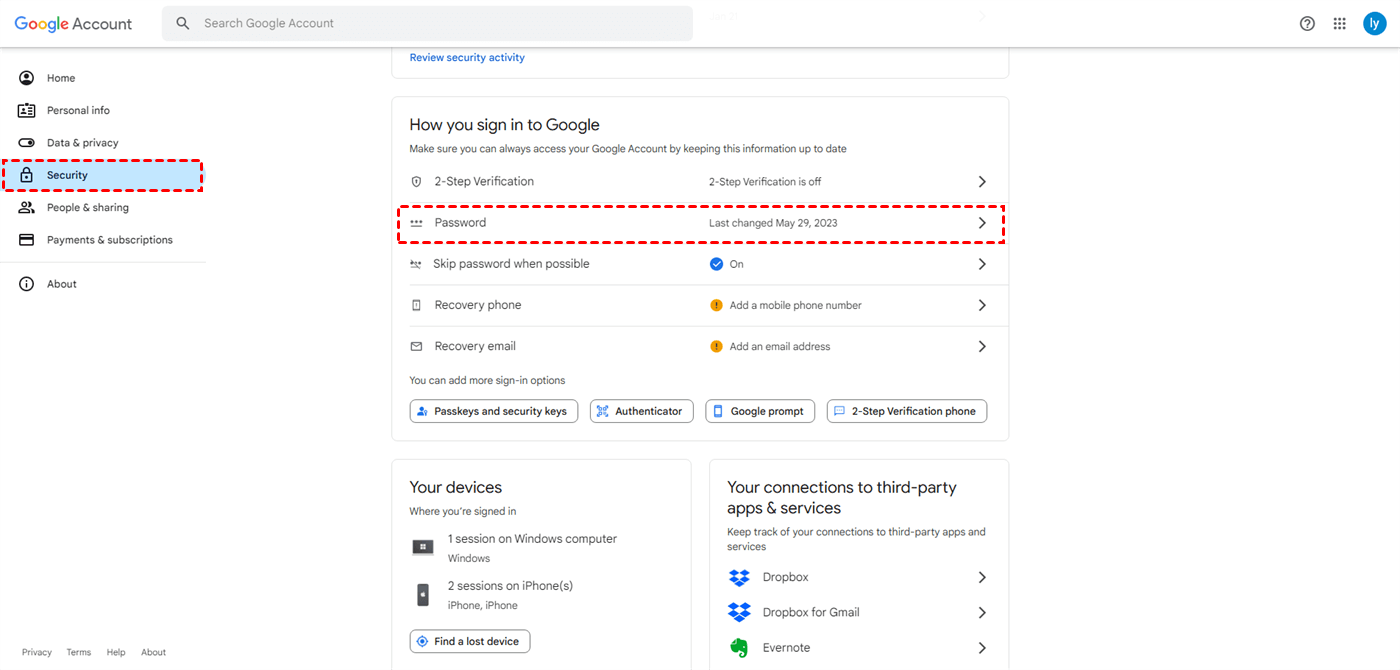Click the Evernote elephant icon
Image resolution: width=1400 pixels, height=670 pixels.
[x=739, y=648]
